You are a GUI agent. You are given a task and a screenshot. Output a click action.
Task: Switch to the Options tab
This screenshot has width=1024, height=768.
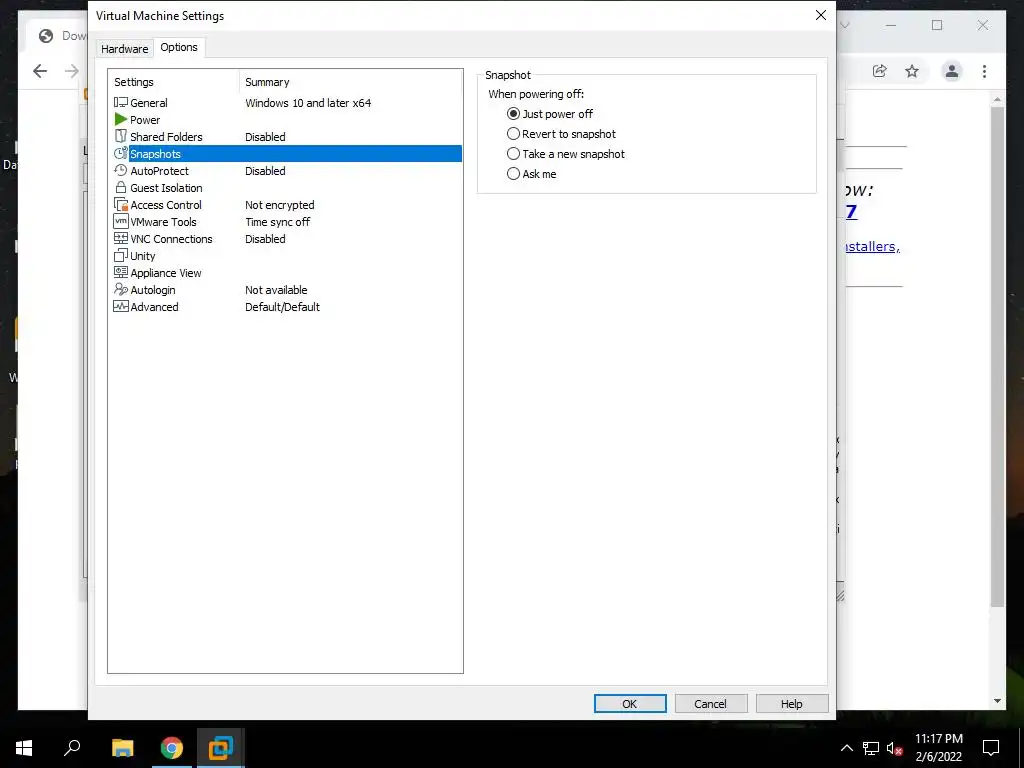pyautogui.click(x=179, y=47)
